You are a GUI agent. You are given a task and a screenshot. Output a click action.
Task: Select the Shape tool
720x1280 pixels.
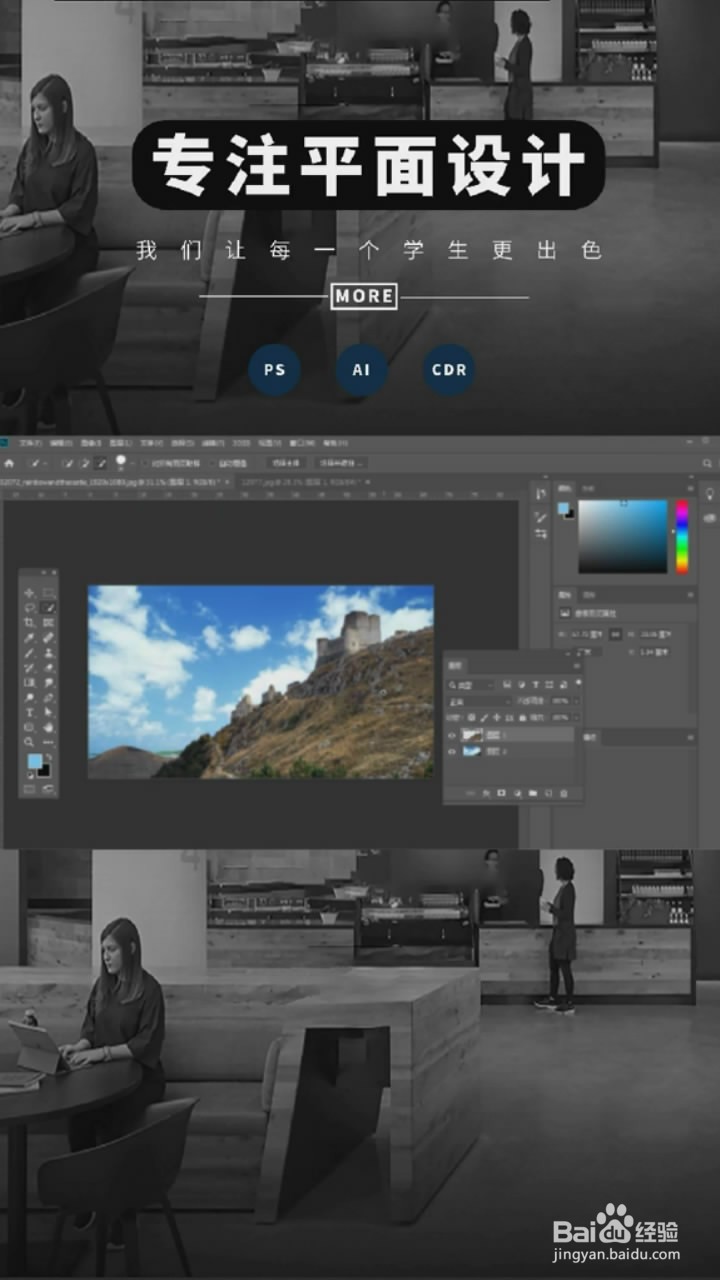(x=29, y=727)
